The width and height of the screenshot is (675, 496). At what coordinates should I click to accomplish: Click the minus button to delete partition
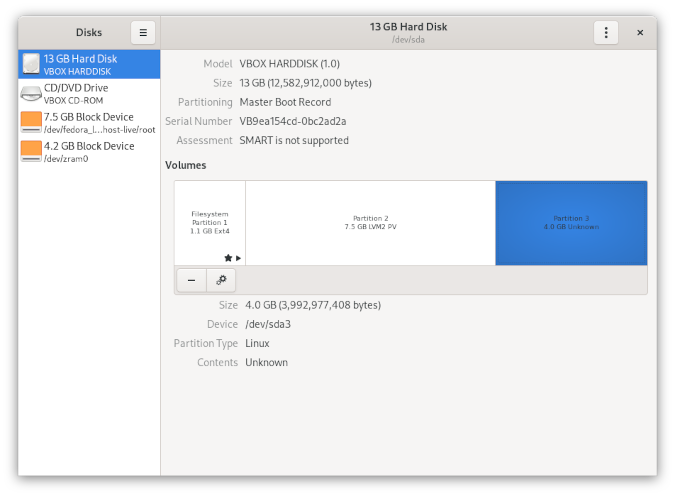191,280
